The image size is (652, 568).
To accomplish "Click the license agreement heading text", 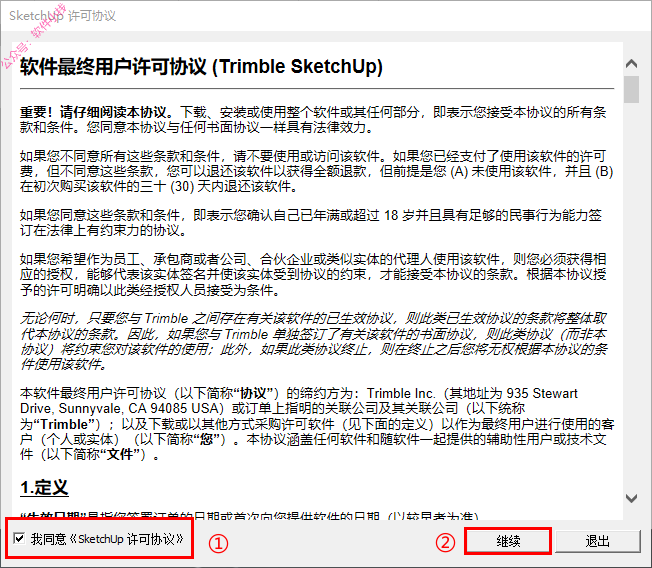I will (201, 67).
